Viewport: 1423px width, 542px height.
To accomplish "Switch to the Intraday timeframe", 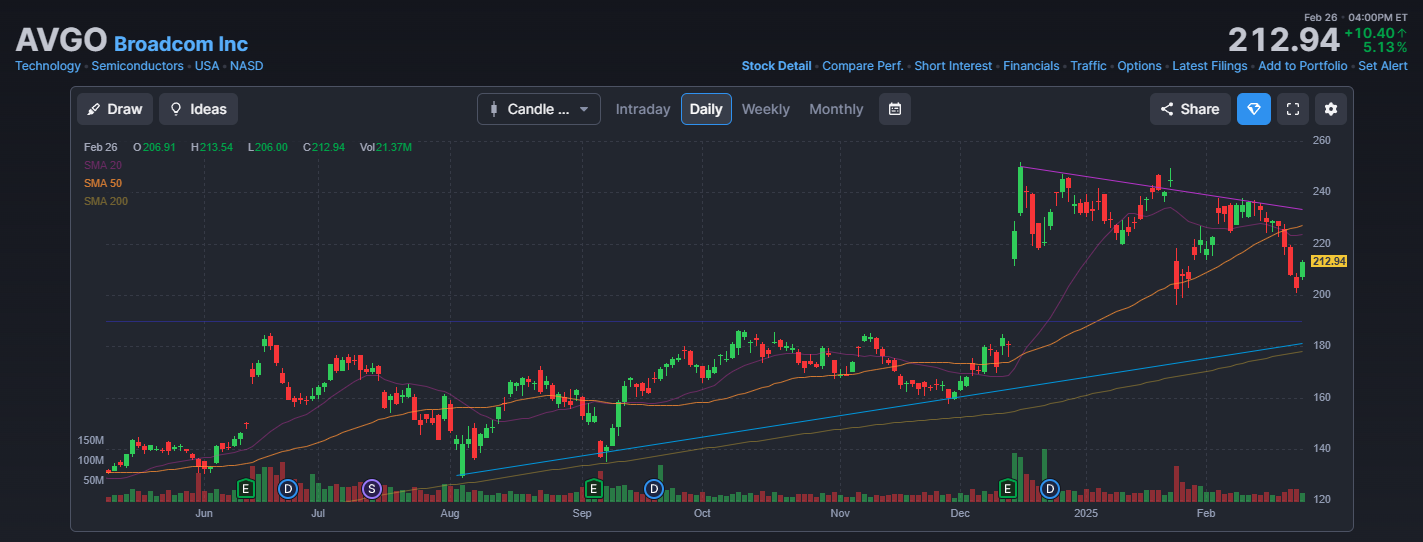I will [643, 109].
